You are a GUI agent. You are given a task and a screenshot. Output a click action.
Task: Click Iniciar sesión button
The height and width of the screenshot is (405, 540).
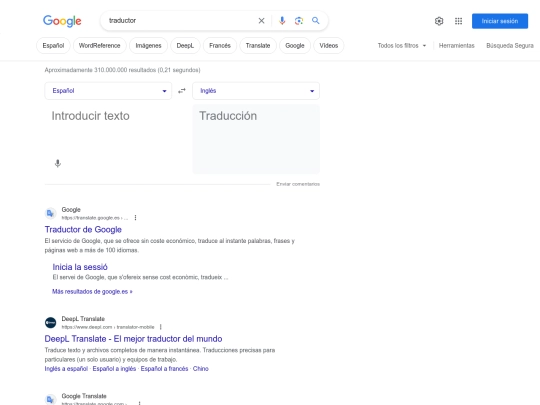500,21
